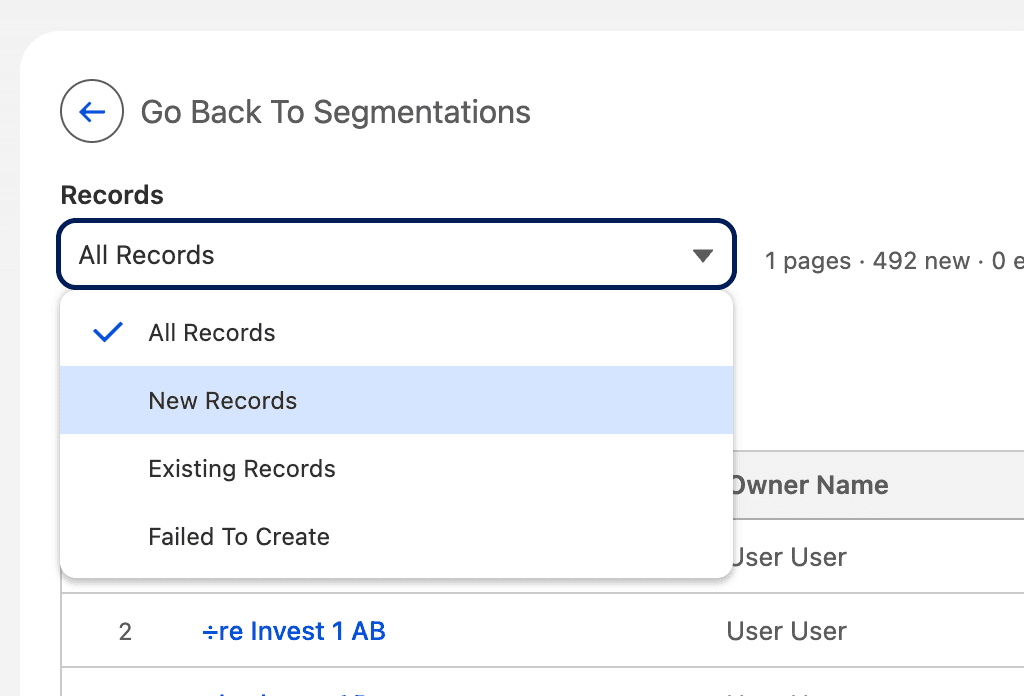
Task: Select the Failed To Create option
Action: tap(239, 536)
